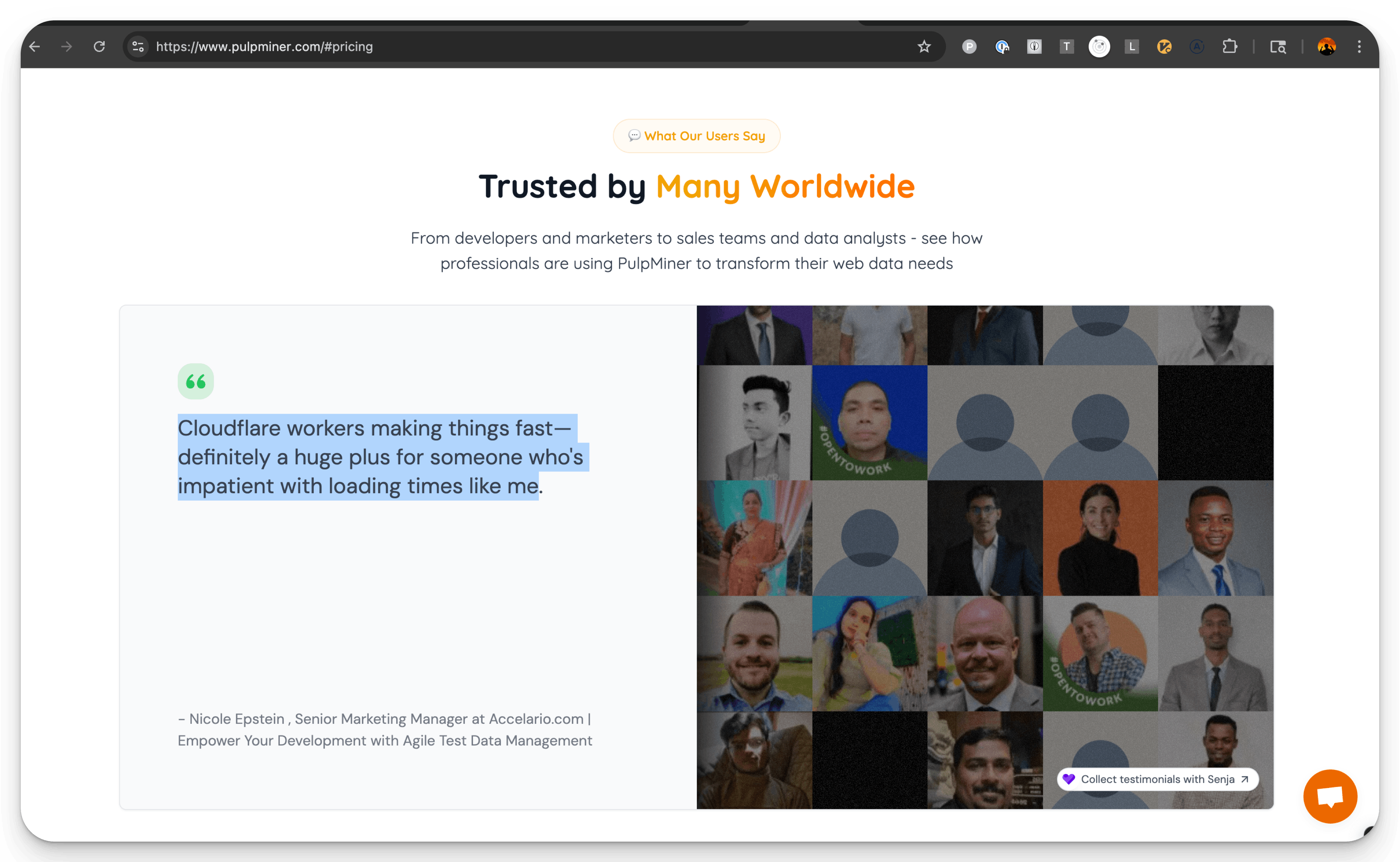This screenshot has height=862, width=1400.
Task: Click the browser back arrow
Action: pos(35,47)
